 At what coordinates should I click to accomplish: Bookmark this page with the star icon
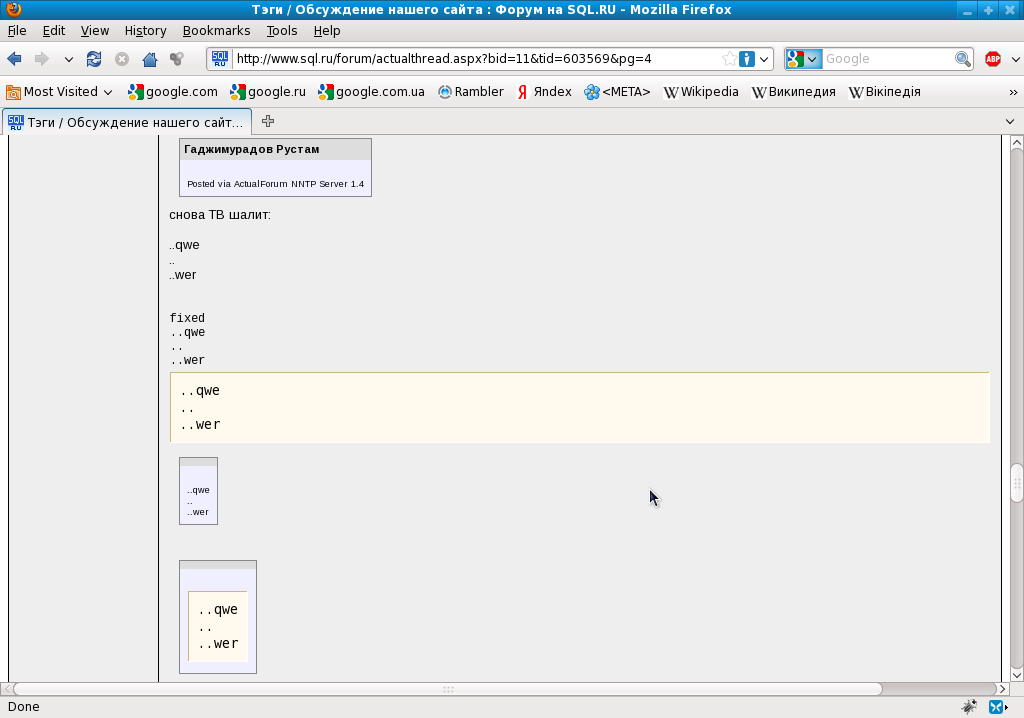pos(729,59)
